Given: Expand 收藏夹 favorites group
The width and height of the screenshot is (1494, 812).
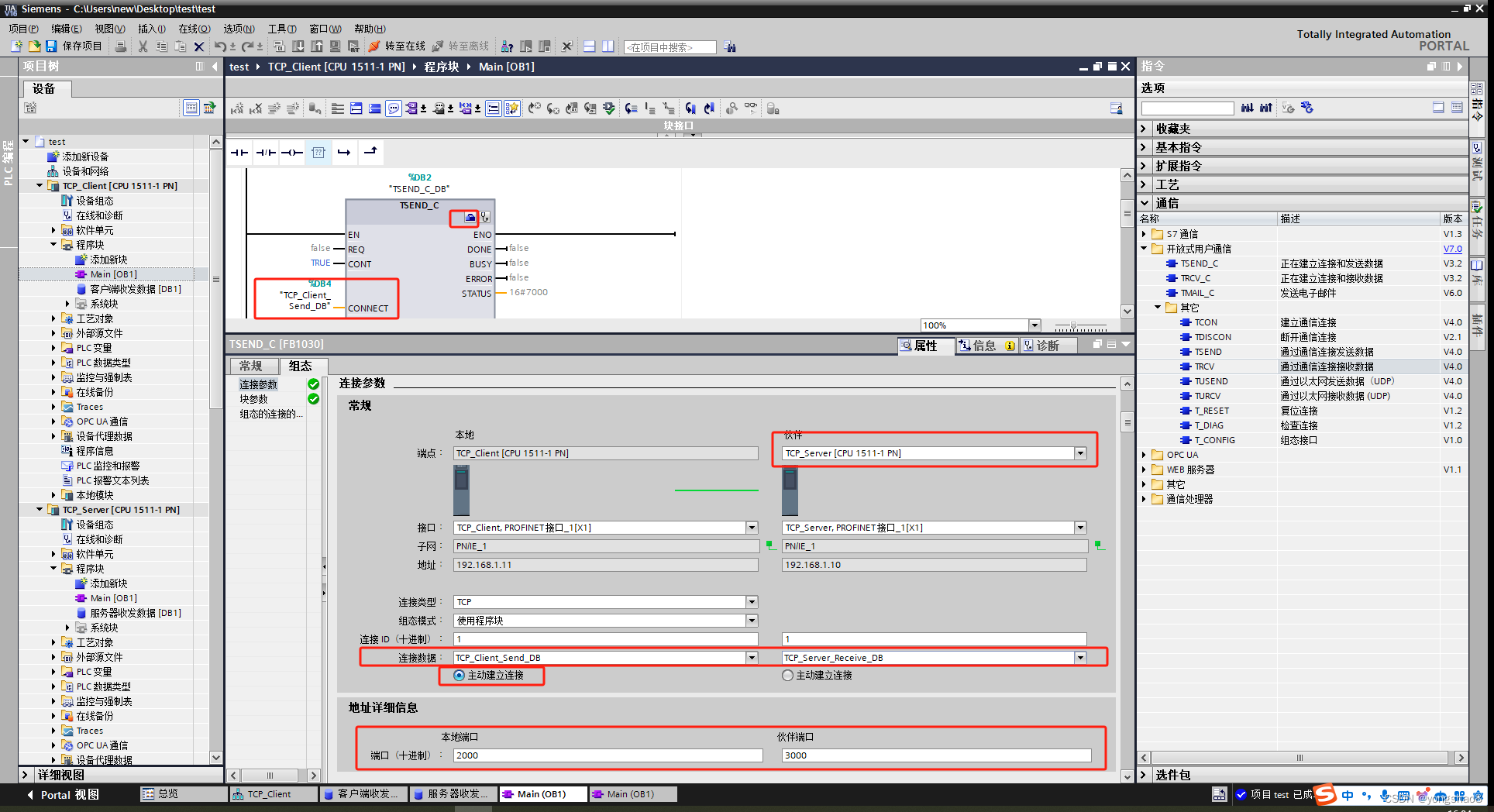Looking at the screenshot, I should [1145, 129].
